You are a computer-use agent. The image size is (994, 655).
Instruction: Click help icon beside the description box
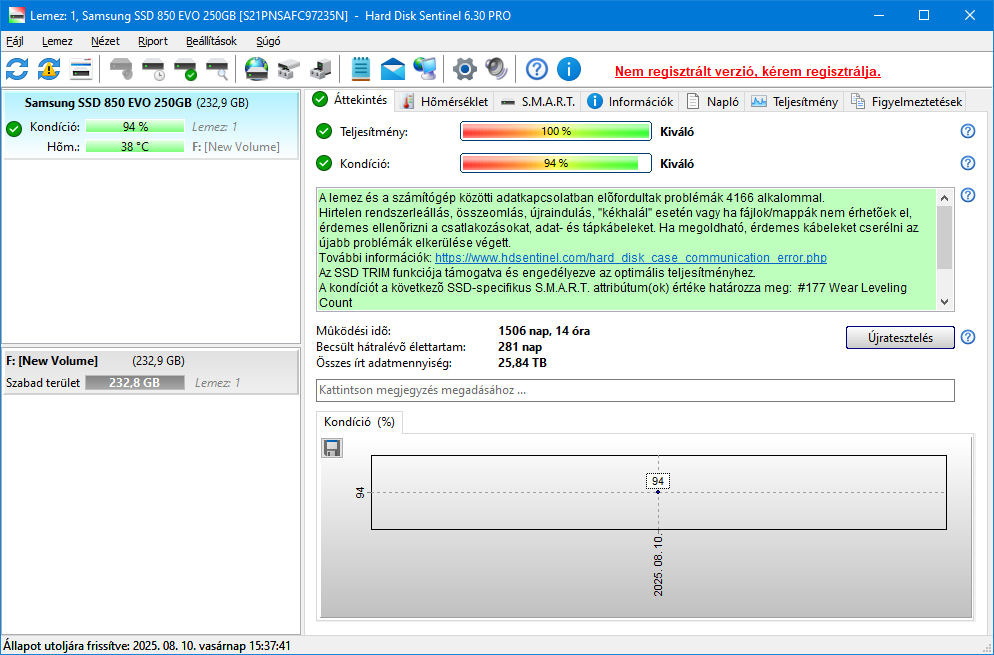pyautogui.click(x=967, y=195)
